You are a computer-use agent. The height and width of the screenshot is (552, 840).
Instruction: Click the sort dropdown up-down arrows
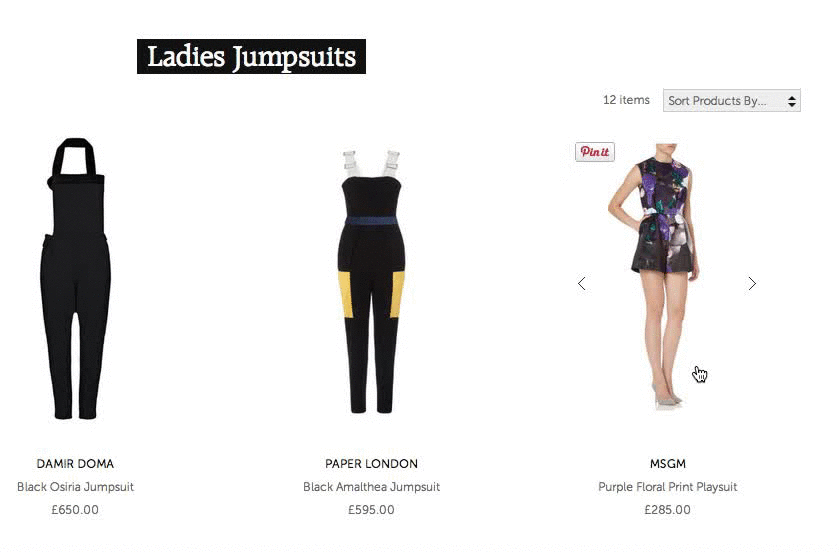791,101
